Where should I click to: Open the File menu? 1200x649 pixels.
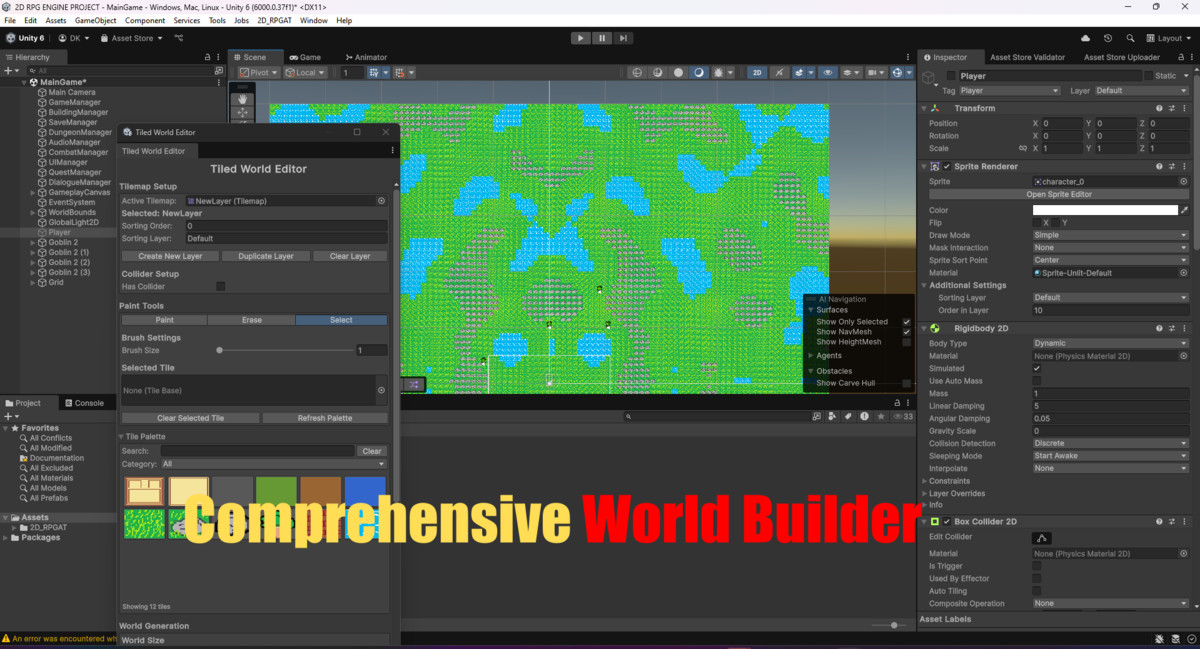click(x=10, y=20)
